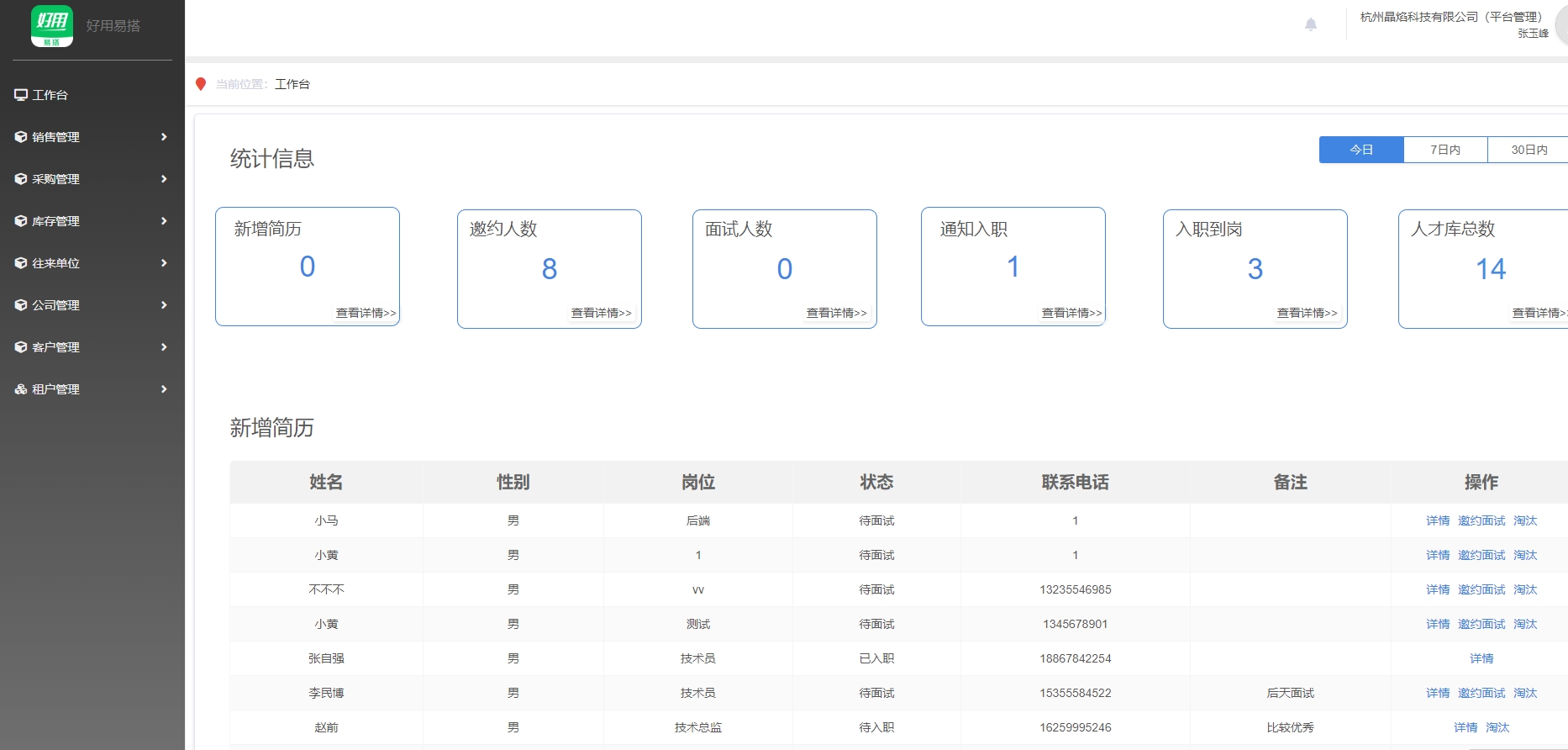Open the 库存管理 sidebar menu label
This screenshot has width=1568, height=750.
click(x=55, y=221)
